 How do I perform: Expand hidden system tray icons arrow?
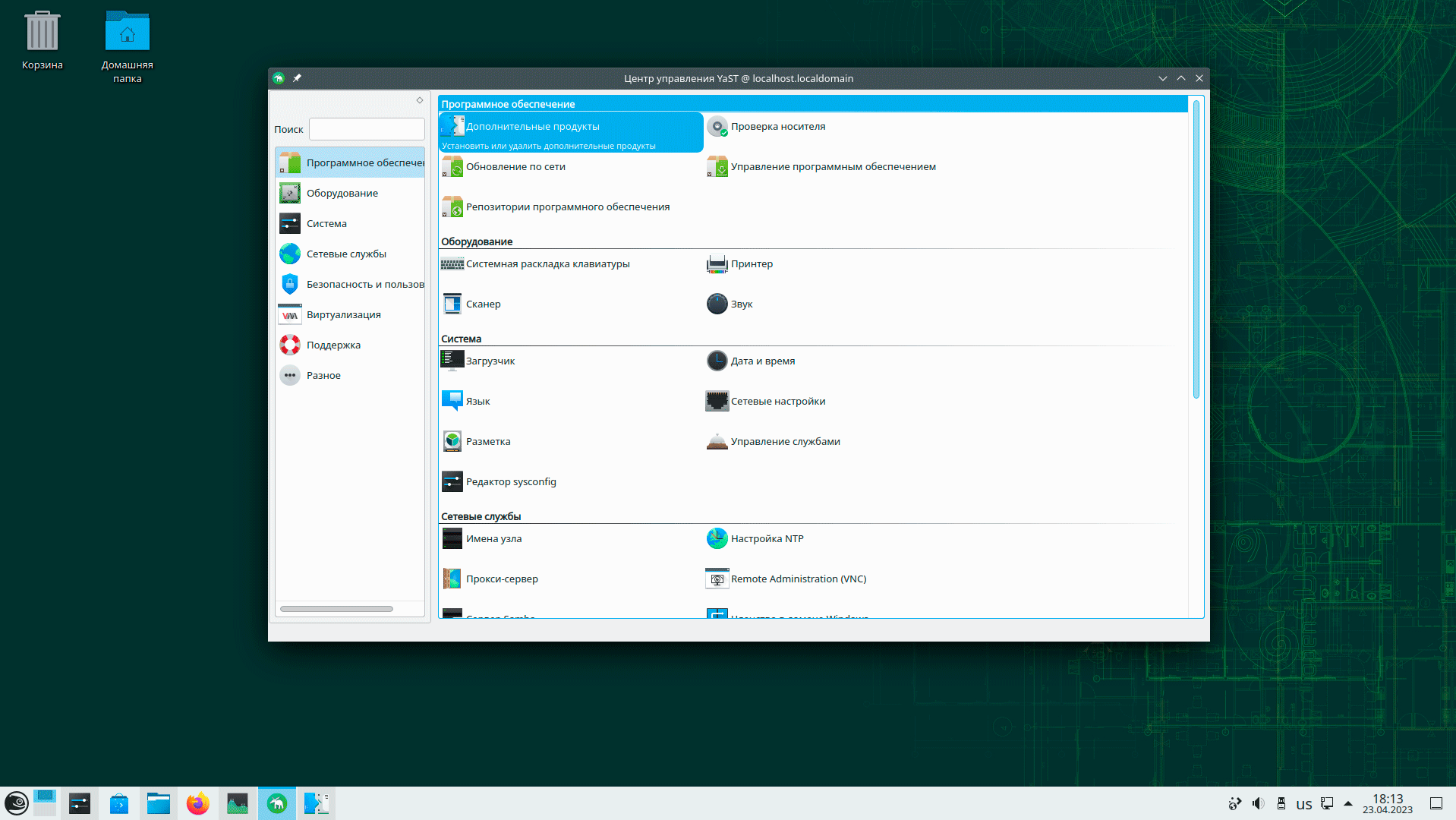tap(1348, 803)
